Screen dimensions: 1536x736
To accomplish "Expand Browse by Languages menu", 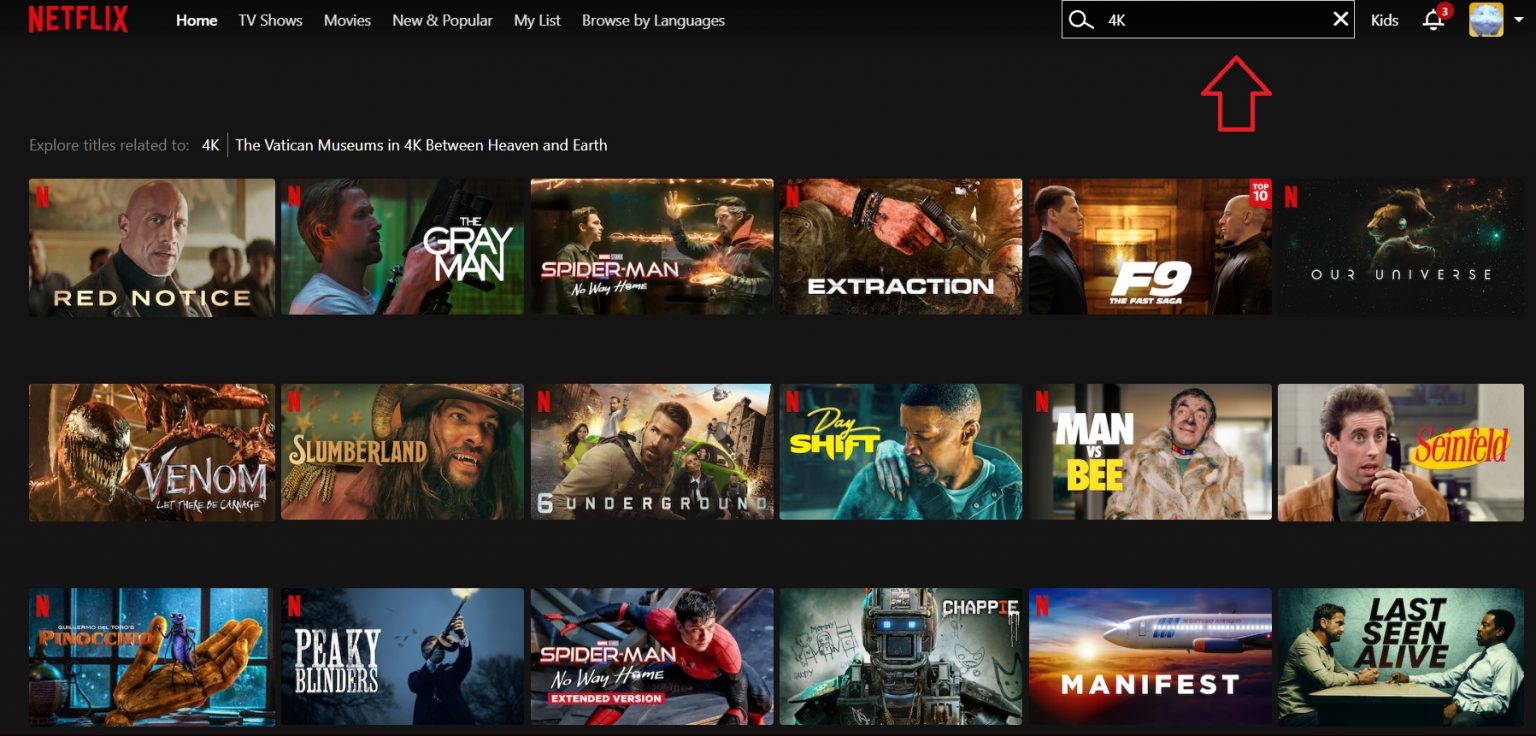I will pos(651,20).
